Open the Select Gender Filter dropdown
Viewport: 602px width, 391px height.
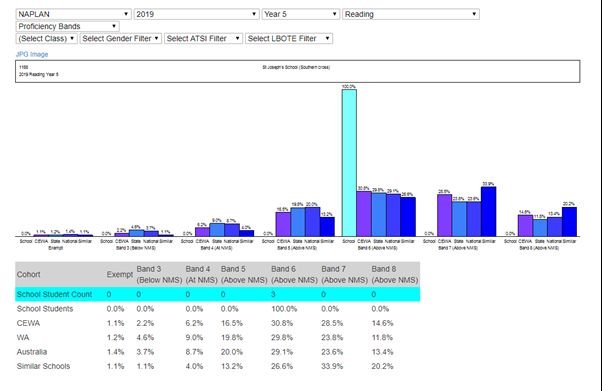[121, 38]
